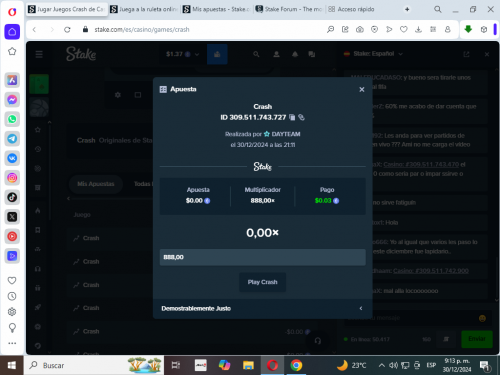Open sidebar three-dots more menu
500x375 pixels.
tap(12, 343)
